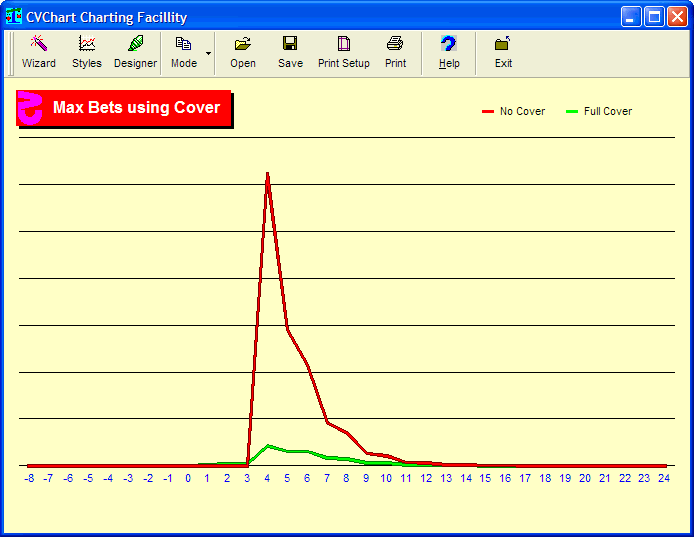Open the Print Setup dialog
The width and height of the screenshot is (694, 537).
tap(344, 52)
